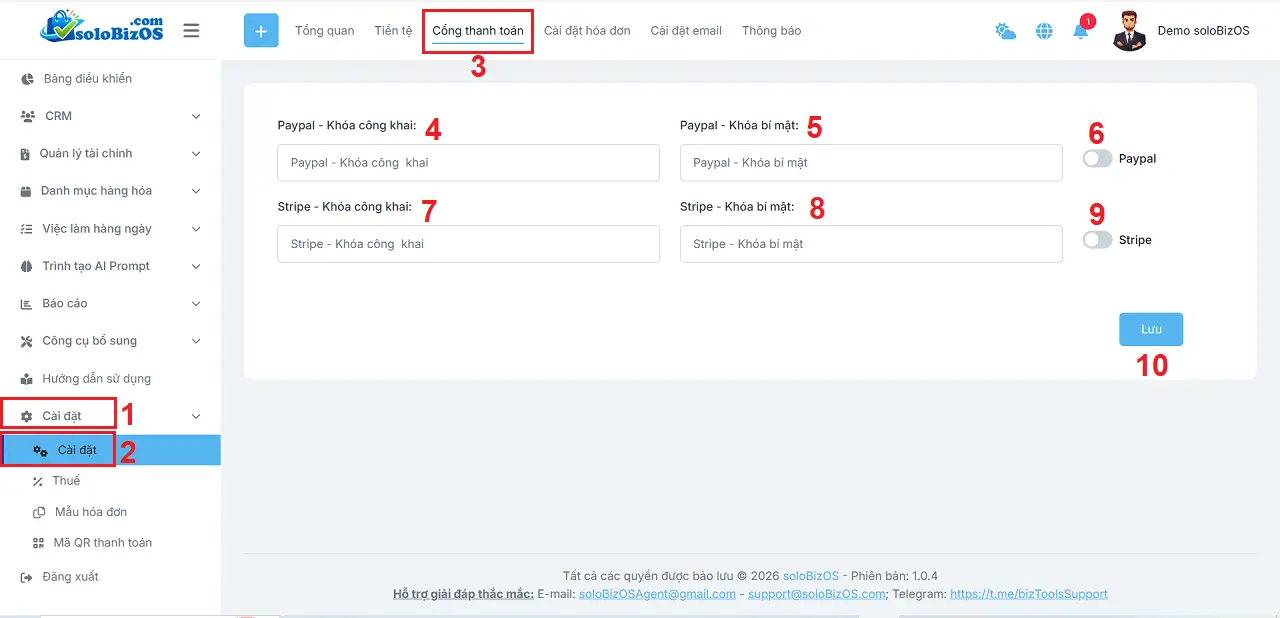Expand Công cụ bổ sung chevron
1280x618 pixels.
tap(196, 341)
